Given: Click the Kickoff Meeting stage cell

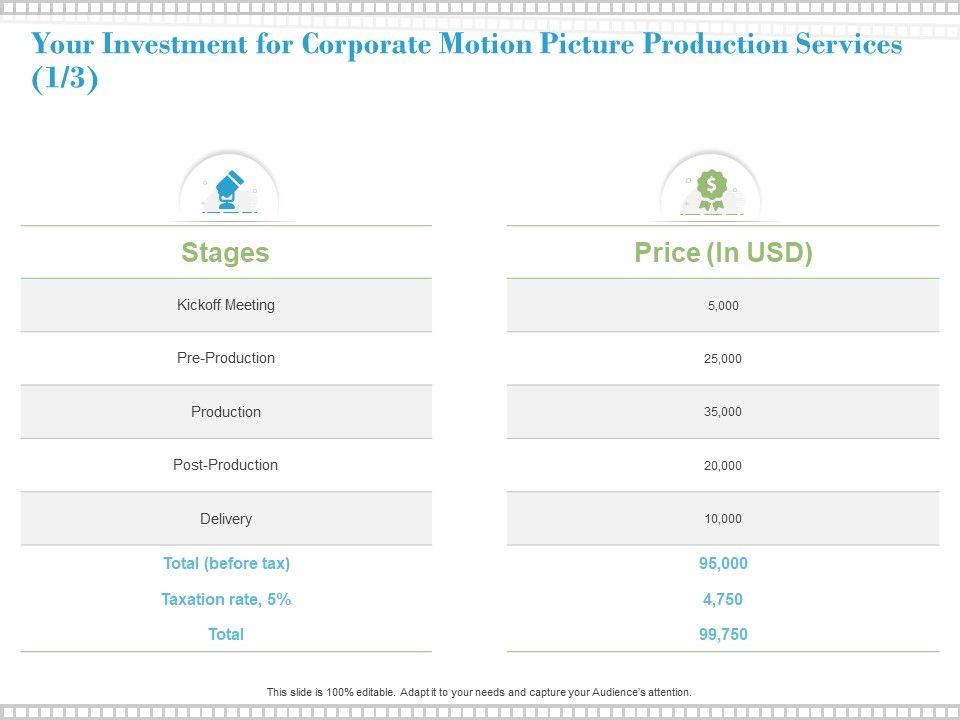Looking at the screenshot, I should 226,305.
